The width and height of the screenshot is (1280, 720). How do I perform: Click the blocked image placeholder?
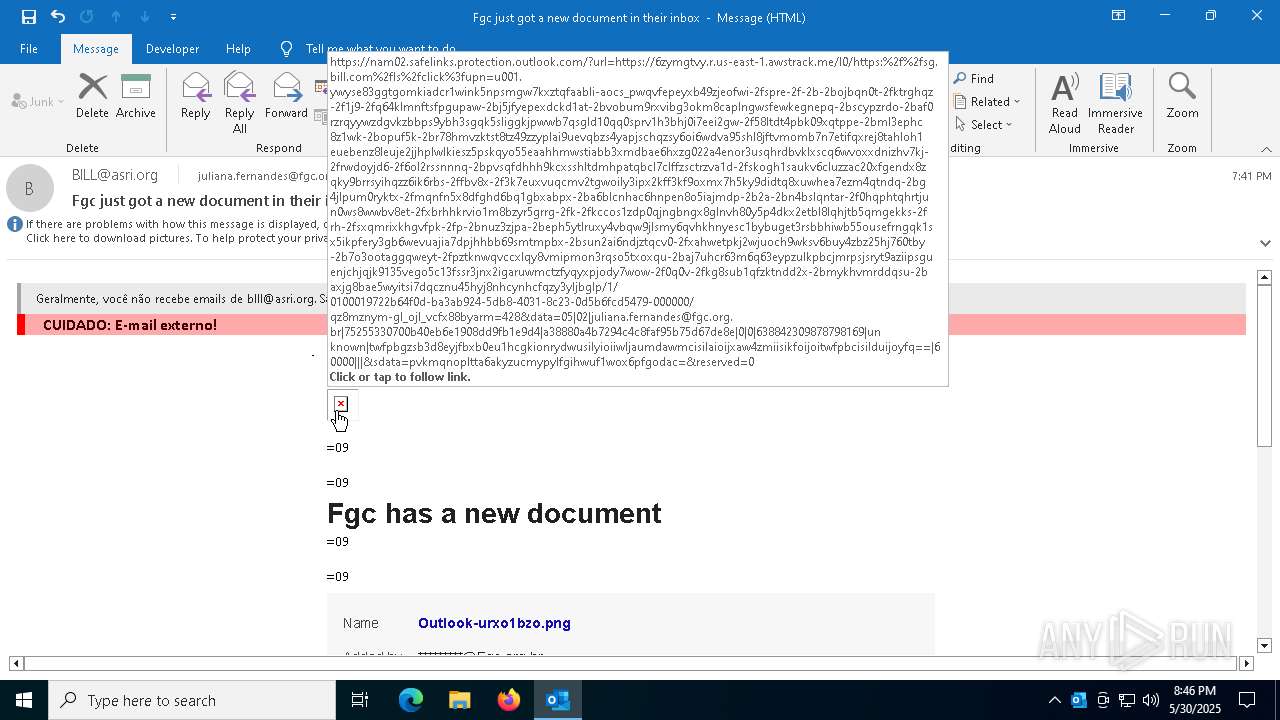[x=341, y=404]
